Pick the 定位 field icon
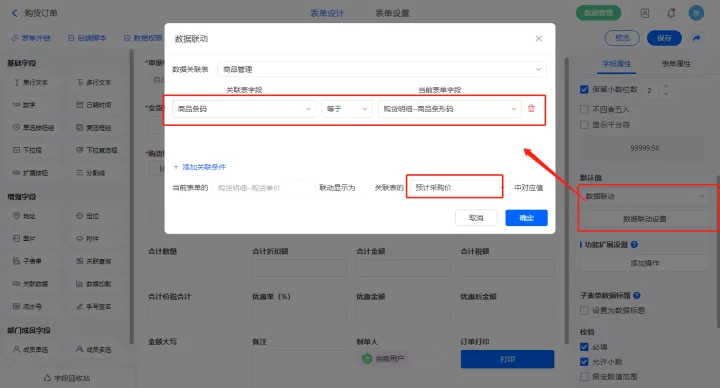The height and width of the screenshot is (388, 720). click(x=80, y=216)
